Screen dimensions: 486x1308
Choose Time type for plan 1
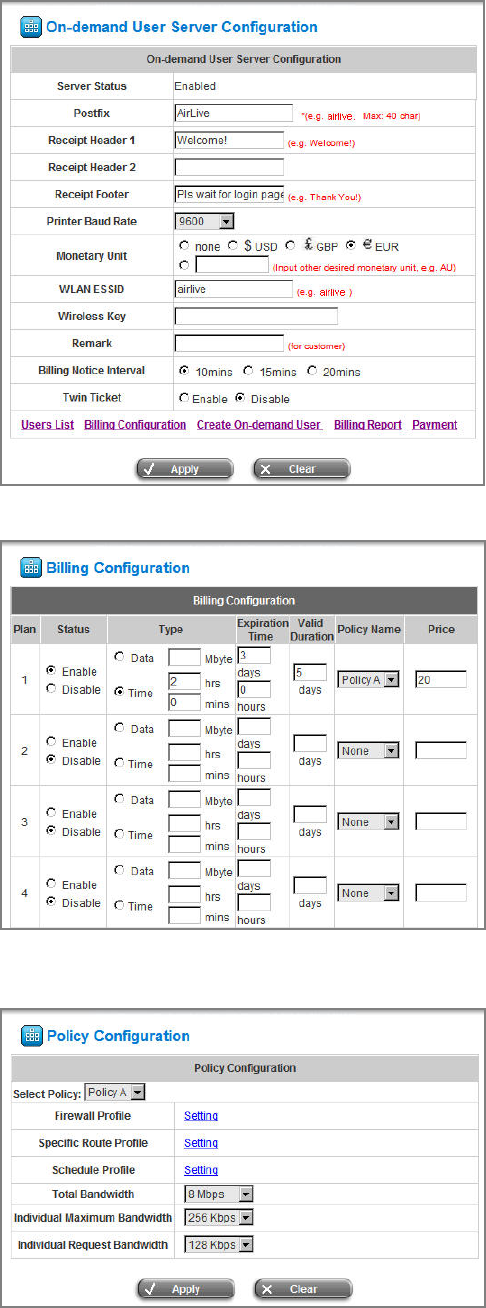121,691
